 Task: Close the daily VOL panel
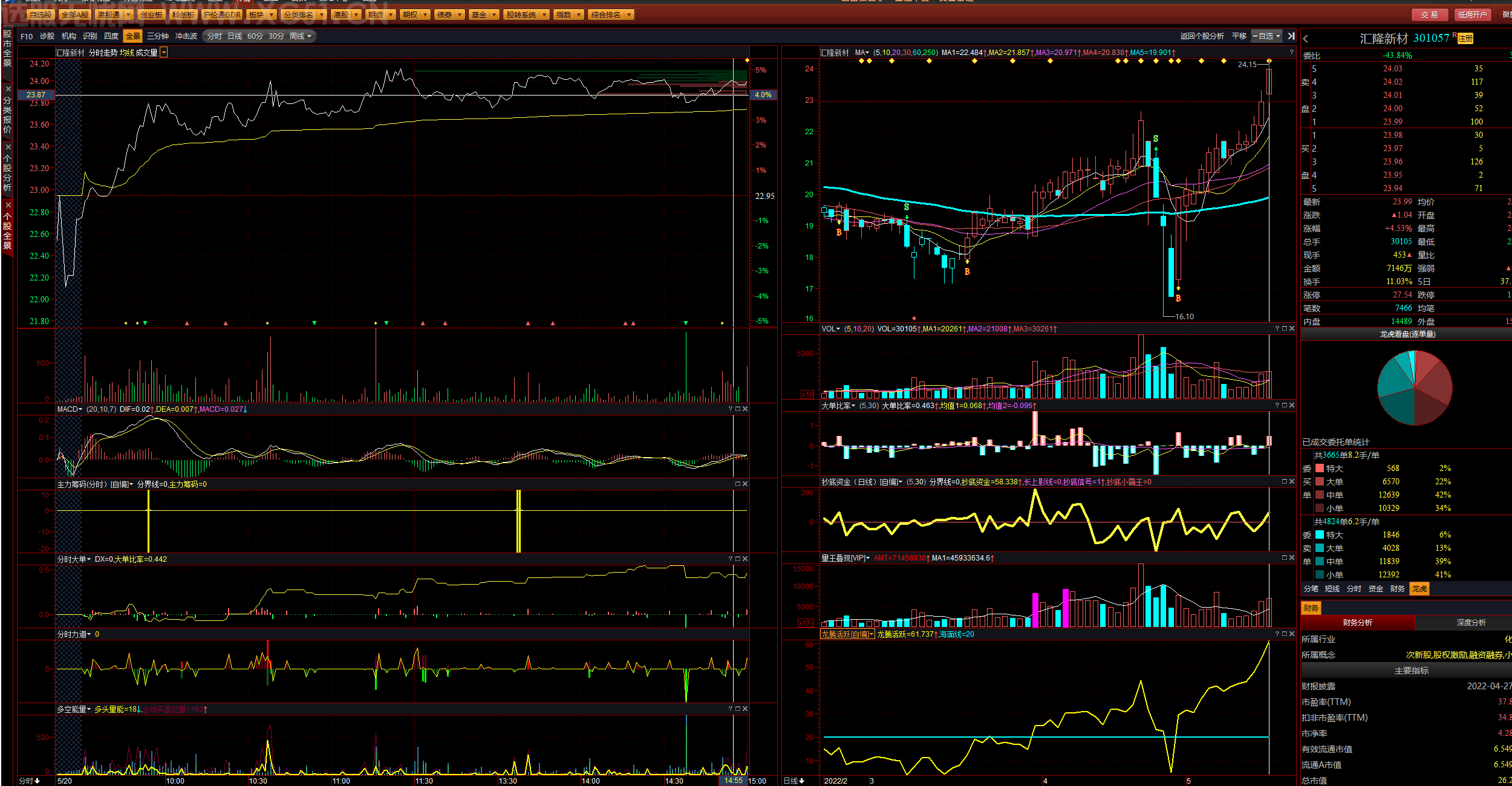[1292, 329]
